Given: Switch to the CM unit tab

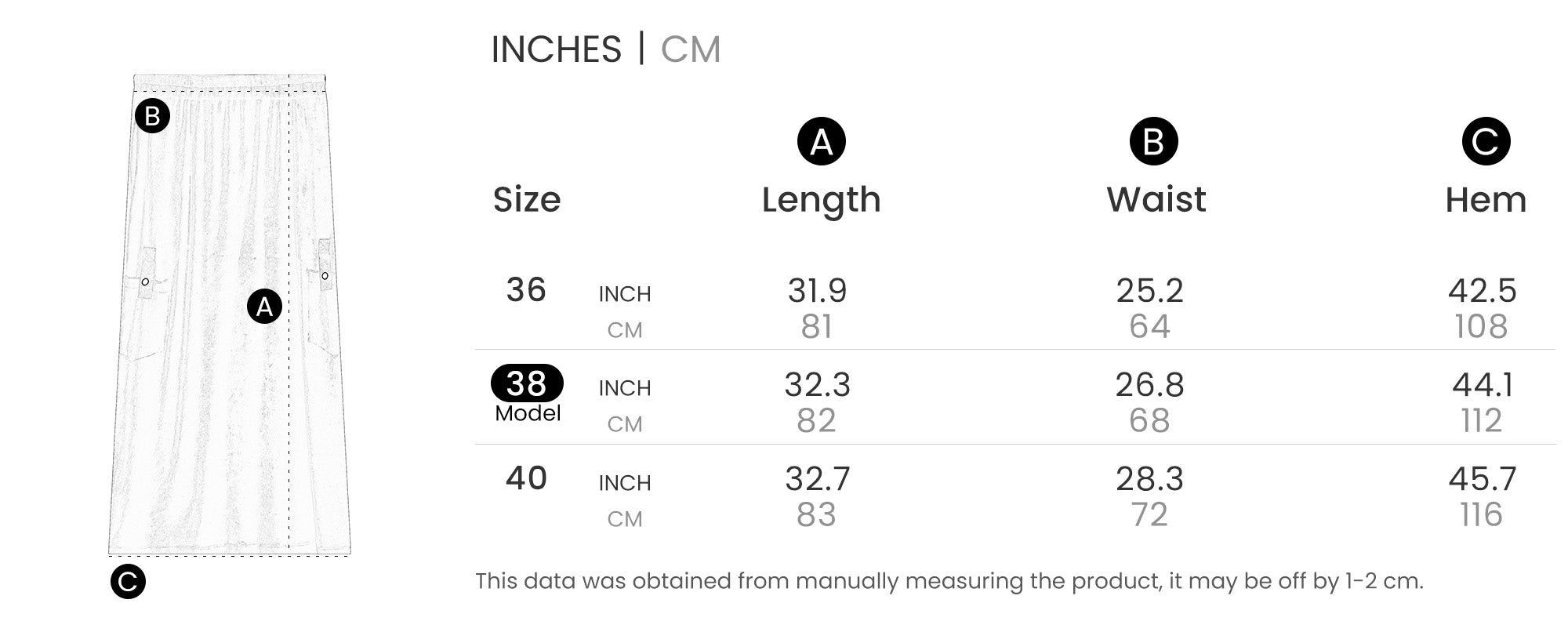Looking at the screenshot, I should (x=690, y=49).
